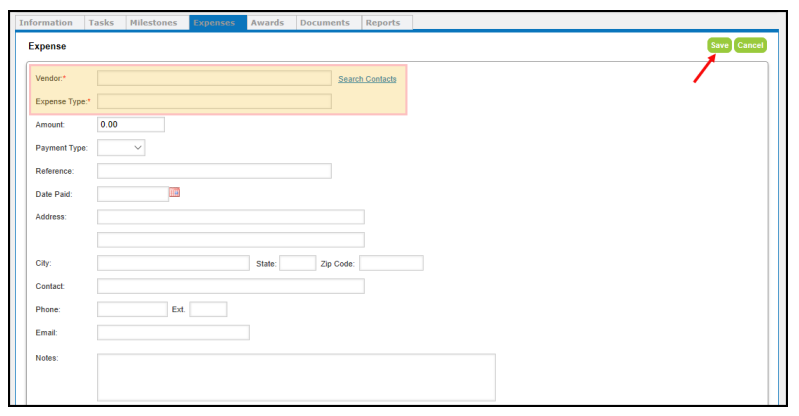The height and width of the screenshot is (416, 799).
Task: Focus the Date Paid text field
Action: point(133,194)
